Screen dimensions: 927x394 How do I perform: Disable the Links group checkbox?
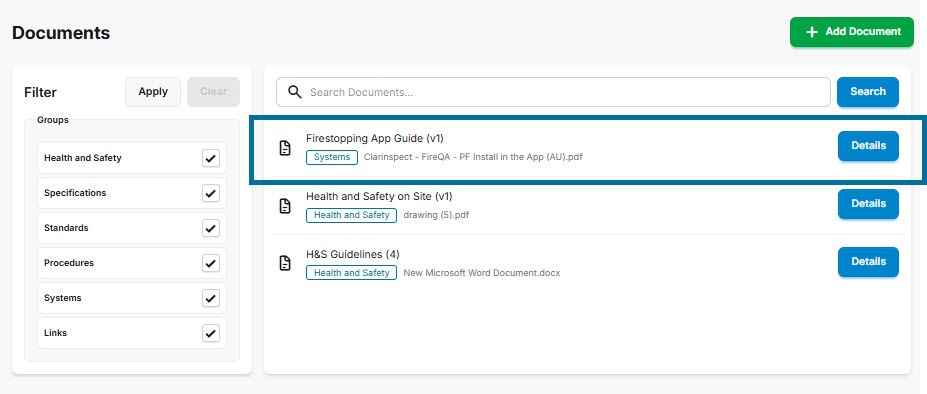tap(211, 332)
